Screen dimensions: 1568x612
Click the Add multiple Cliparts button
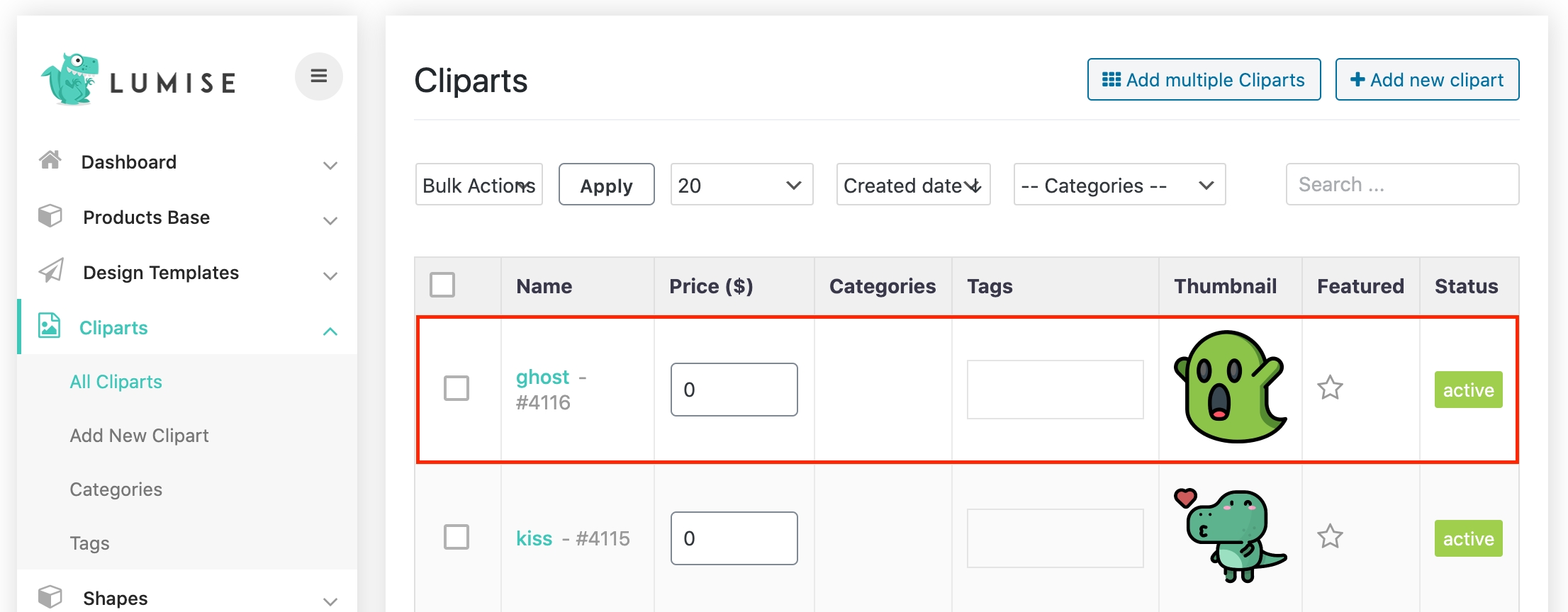(x=1204, y=80)
